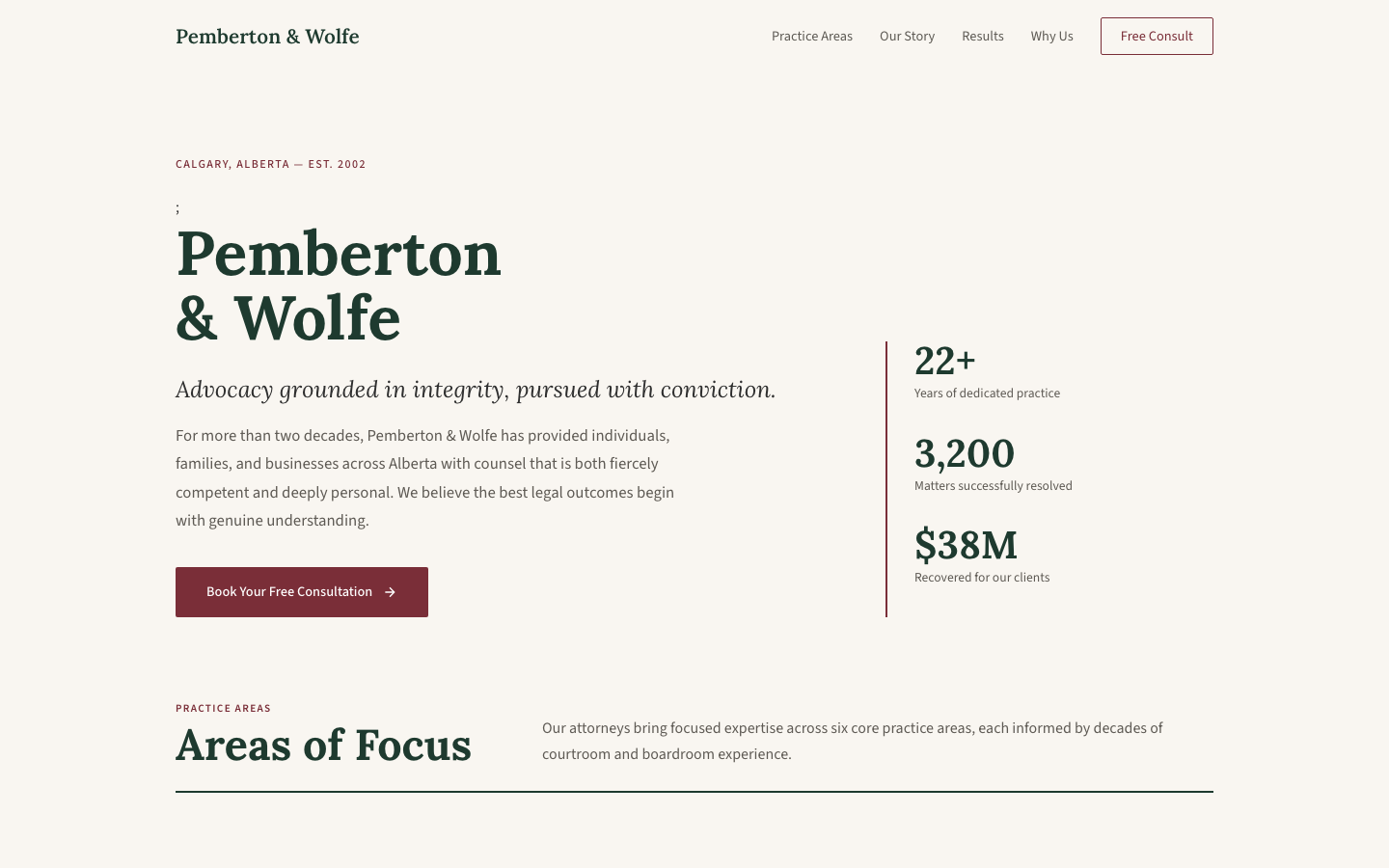Screen dimensions: 1389x868
Task: Click the 22+ years statistic
Action: [945, 362]
